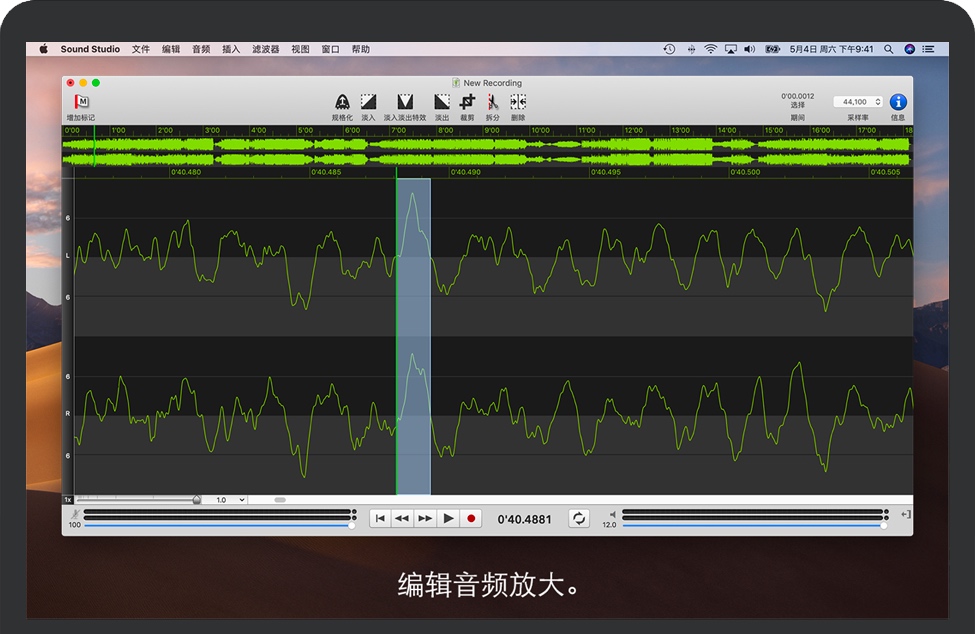
Task: Click the output volume slider handle
Action: 883,525
